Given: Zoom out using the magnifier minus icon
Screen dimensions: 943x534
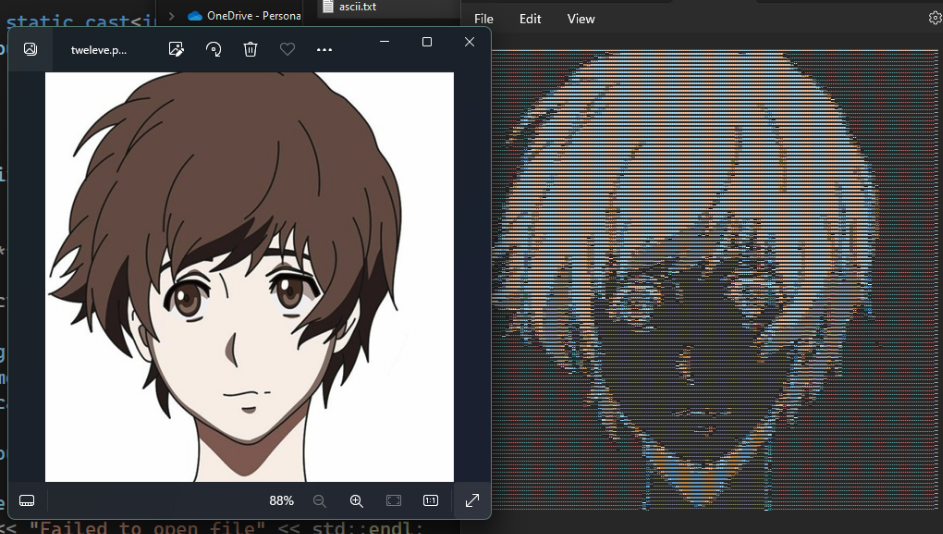Looking at the screenshot, I should [319, 501].
